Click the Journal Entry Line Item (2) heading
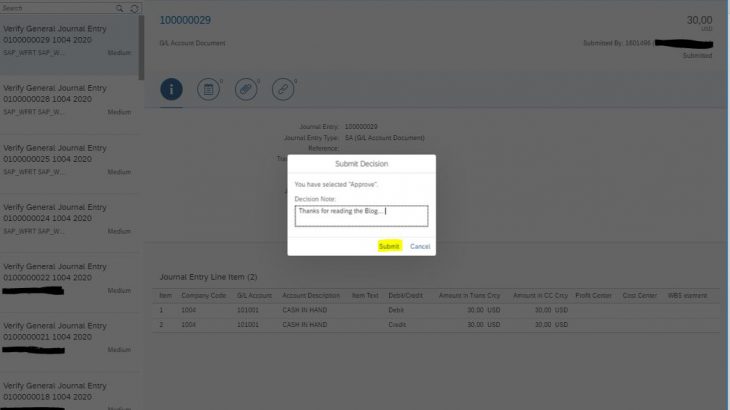This screenshot has height=410, width=730. 209,277
